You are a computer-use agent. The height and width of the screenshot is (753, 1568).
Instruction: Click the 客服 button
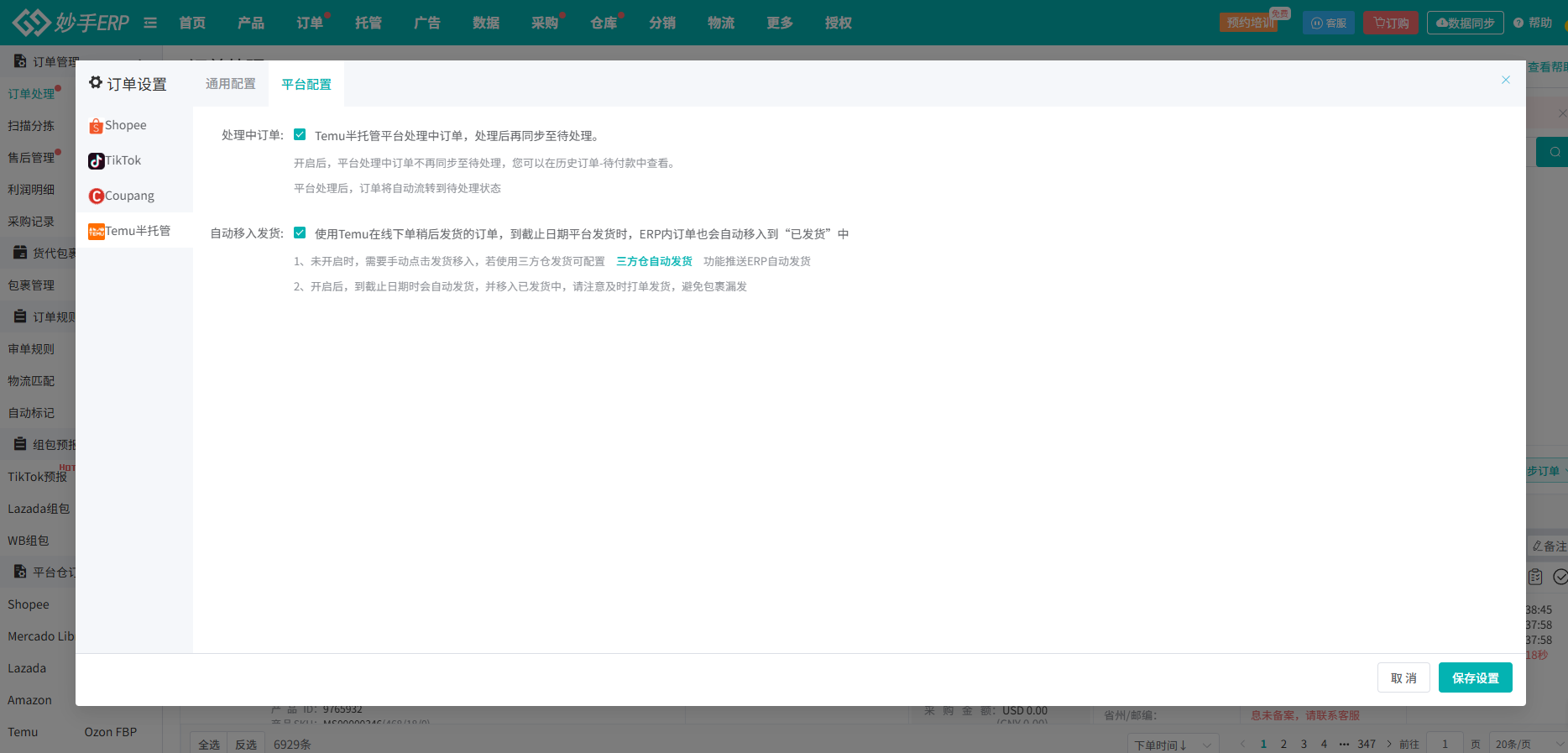pos(1329,23)
